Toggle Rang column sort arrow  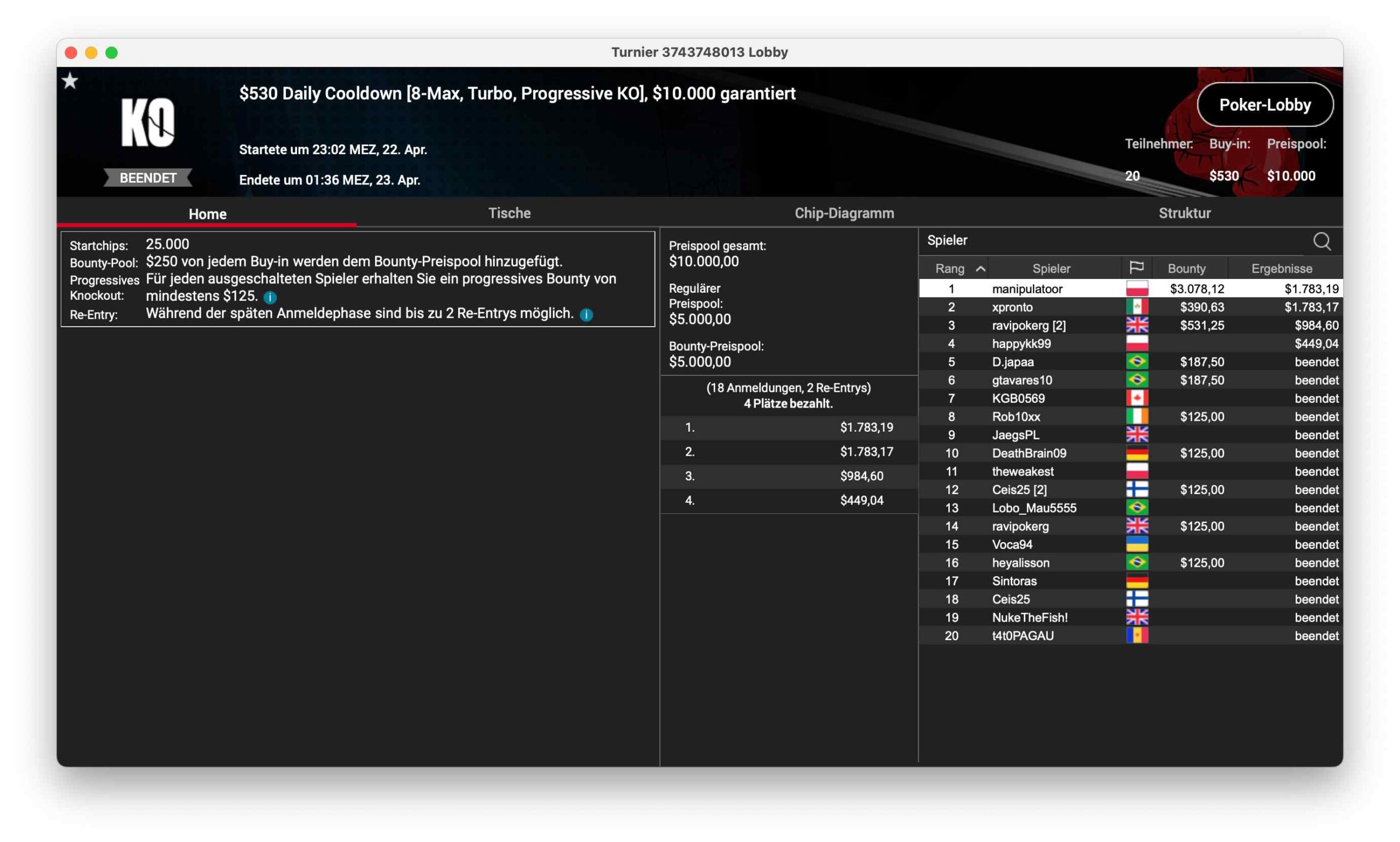(980, 269)
